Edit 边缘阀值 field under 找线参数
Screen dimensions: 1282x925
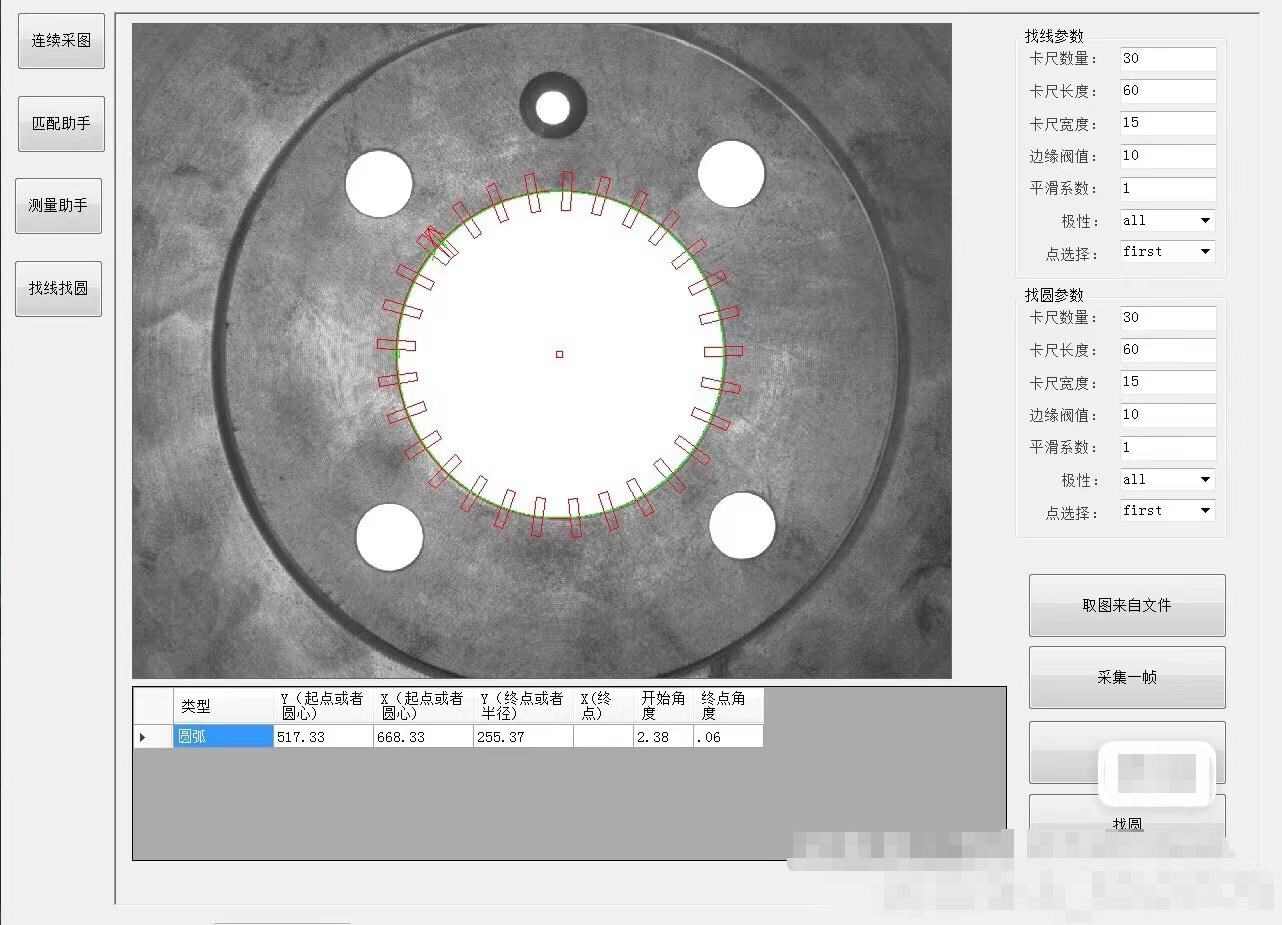[x=1168, y=156]
